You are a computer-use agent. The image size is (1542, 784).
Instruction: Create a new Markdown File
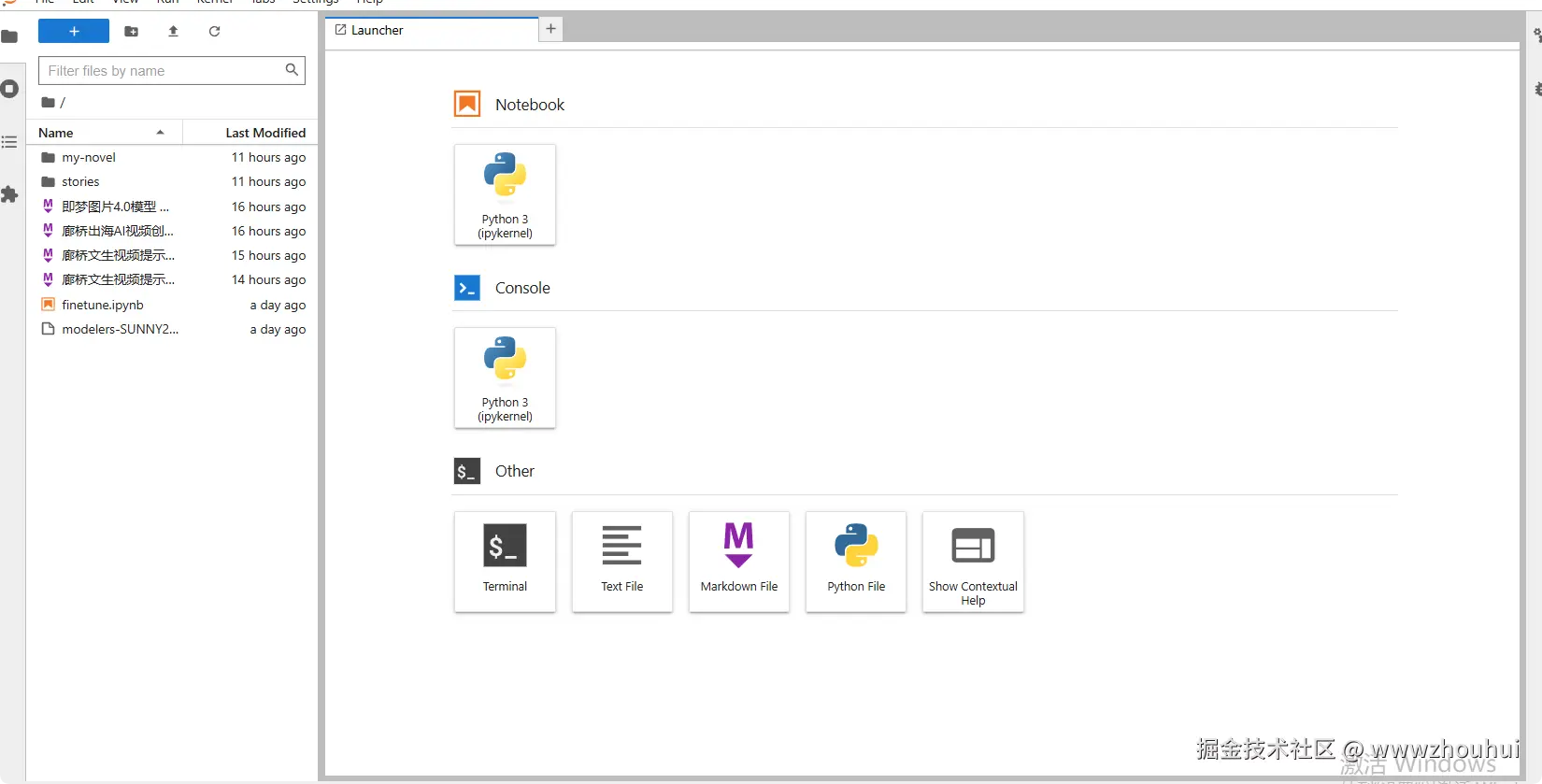pyautogui.click(x=739, y=562)
